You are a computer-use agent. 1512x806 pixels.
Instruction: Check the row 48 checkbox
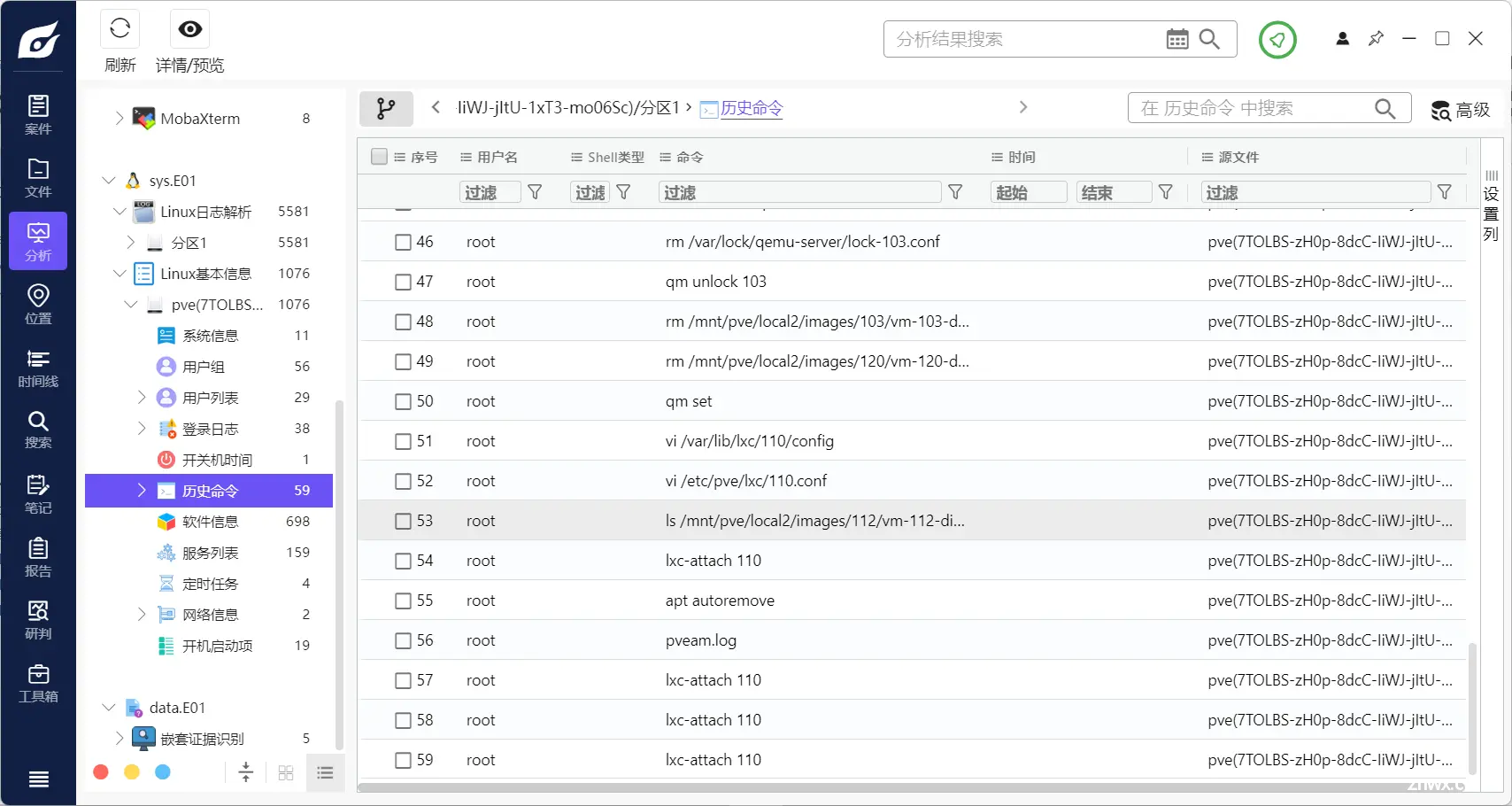[404, 322]
